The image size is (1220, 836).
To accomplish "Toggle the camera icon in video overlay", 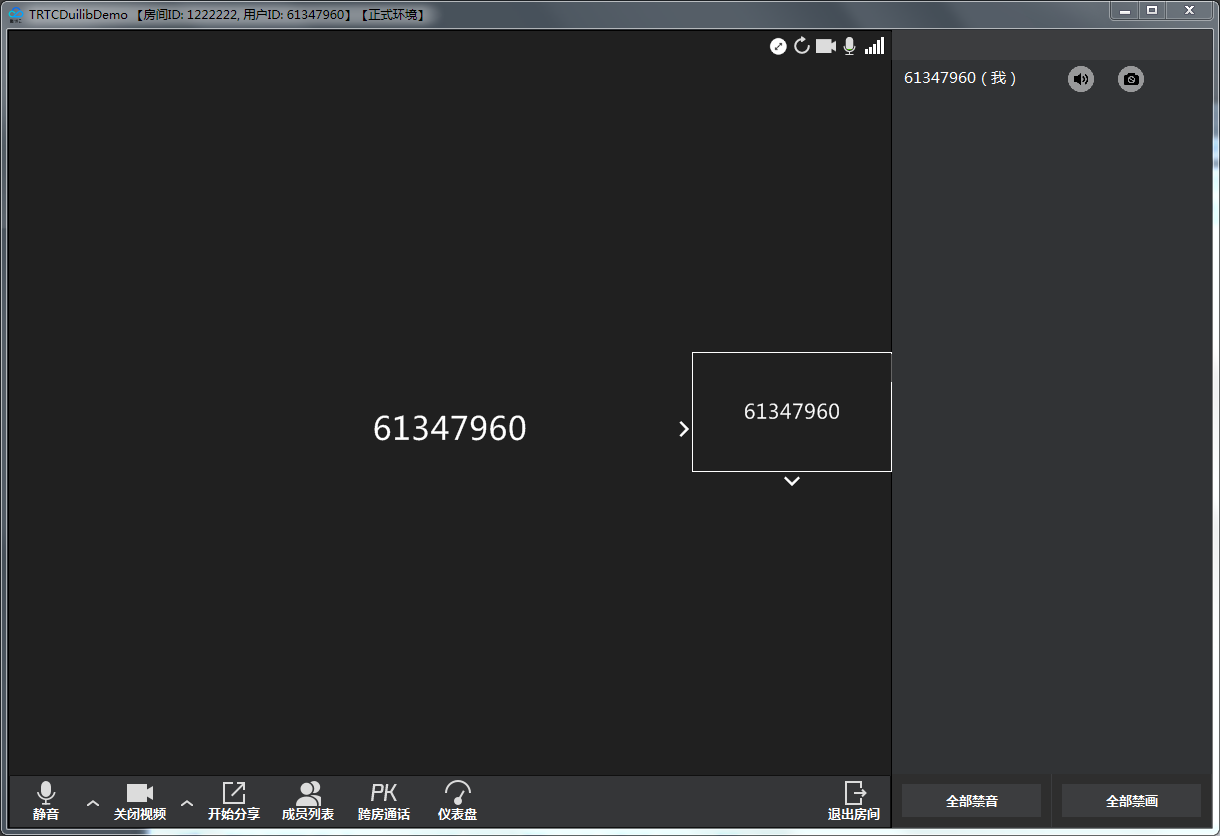I will point(826,46).
